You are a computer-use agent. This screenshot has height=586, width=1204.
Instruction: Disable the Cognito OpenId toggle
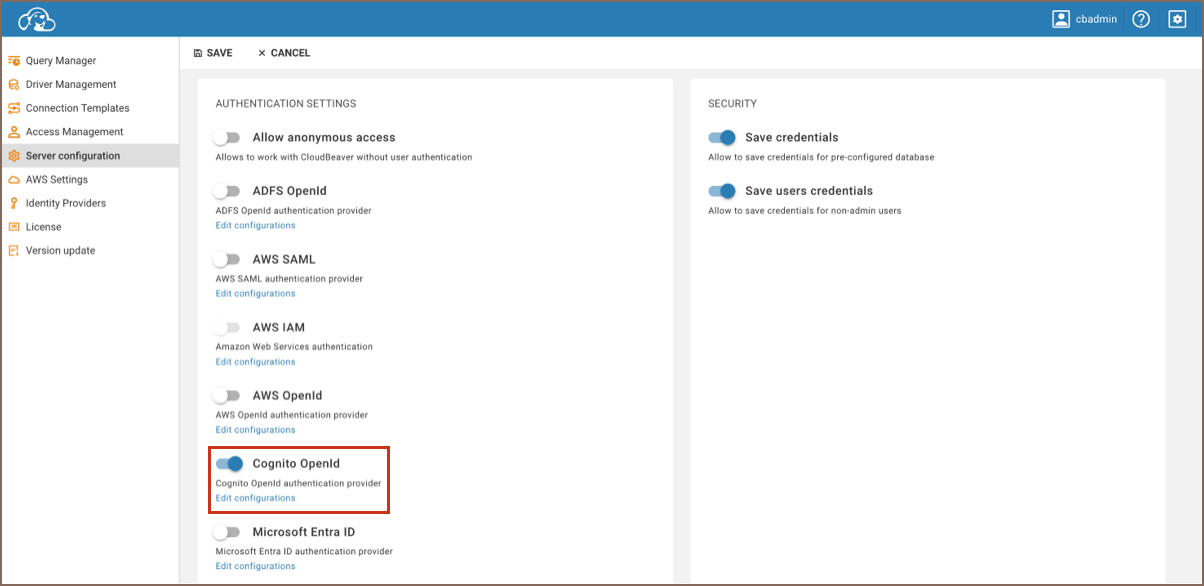[x=229, y=464]
